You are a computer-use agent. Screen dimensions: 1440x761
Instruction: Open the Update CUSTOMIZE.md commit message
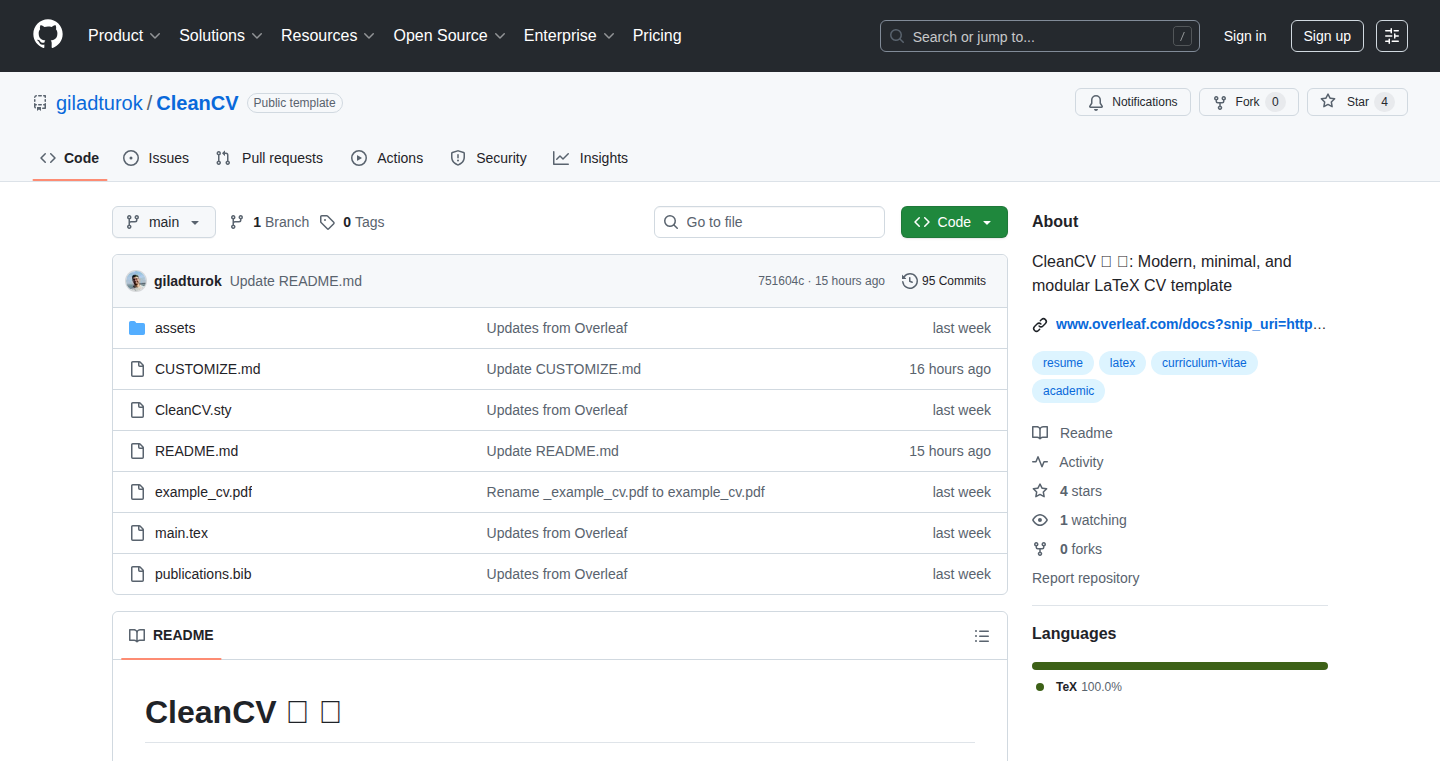click(x=564, y=369)
